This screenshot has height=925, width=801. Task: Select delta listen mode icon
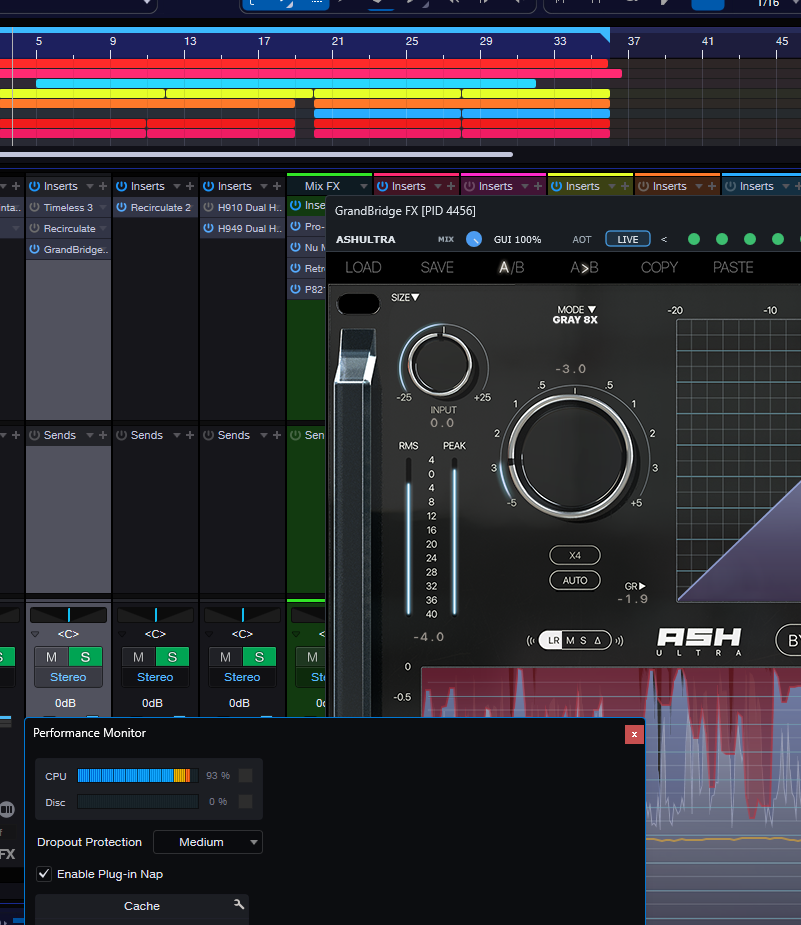coord(598,641)
